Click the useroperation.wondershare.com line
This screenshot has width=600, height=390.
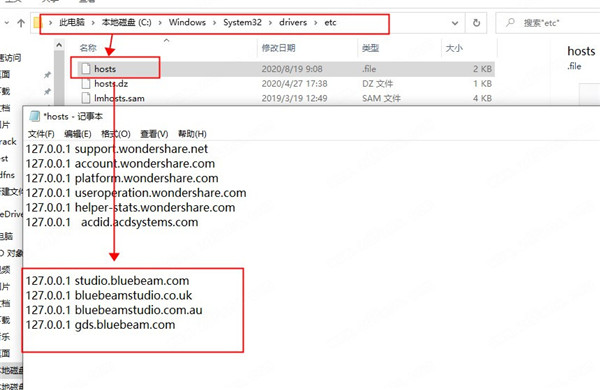tap(136, 193)
